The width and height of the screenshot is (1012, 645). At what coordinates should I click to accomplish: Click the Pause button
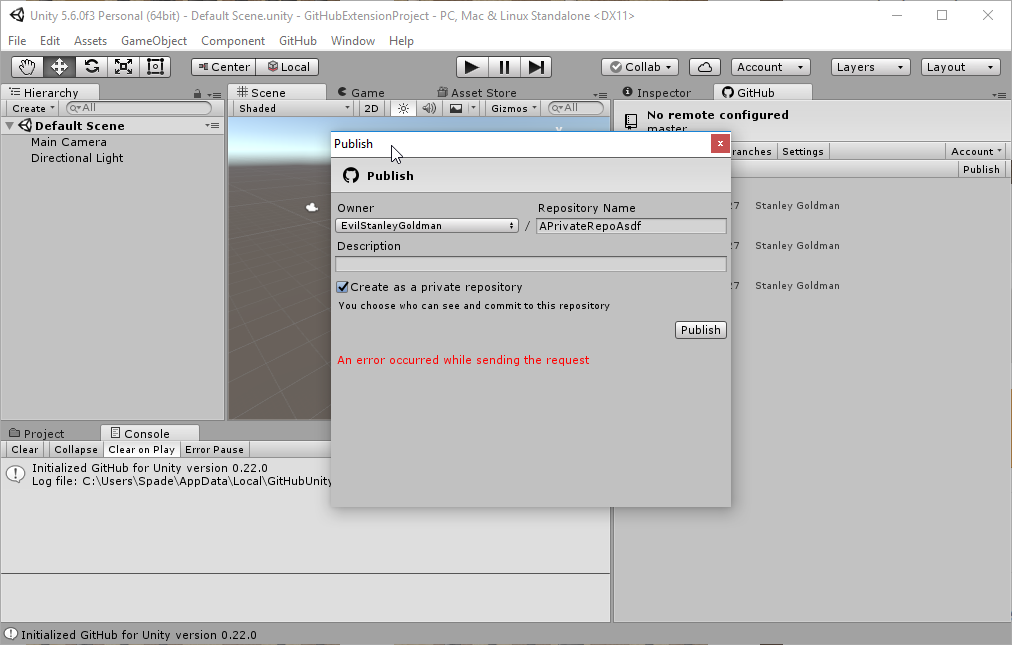pos(504,67)
